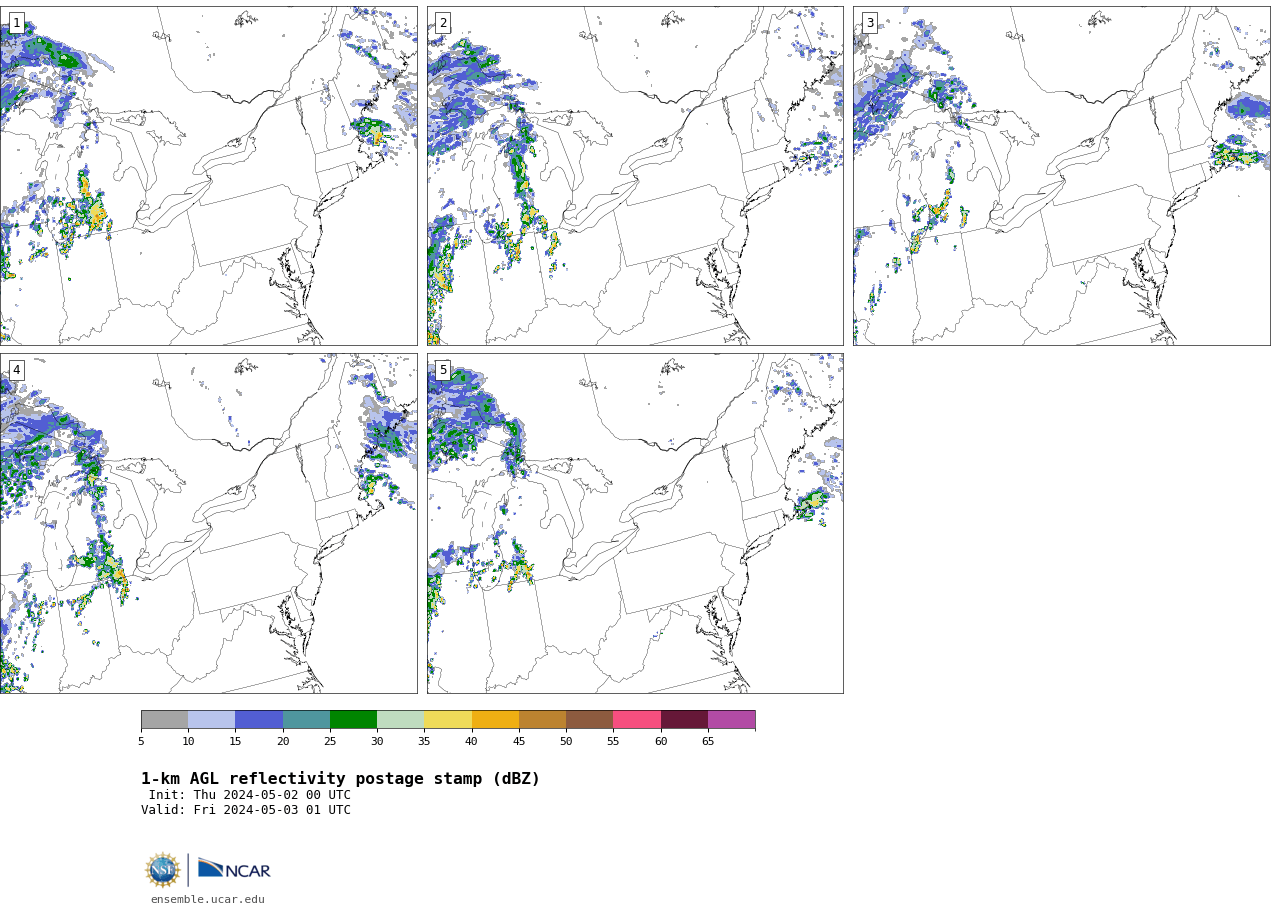Screen dimensions: 1280x910
Task: Click the brown 50-55 dBZ swatch
Action: pyautogui.click(x=589, y=720)
